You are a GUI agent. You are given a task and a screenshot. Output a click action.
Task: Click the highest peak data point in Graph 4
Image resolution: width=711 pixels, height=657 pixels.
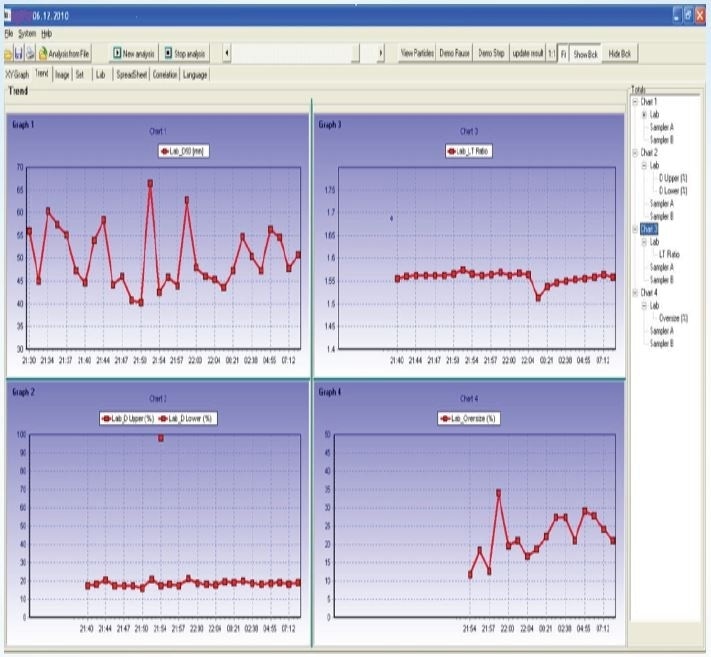(x=498, y=492)
